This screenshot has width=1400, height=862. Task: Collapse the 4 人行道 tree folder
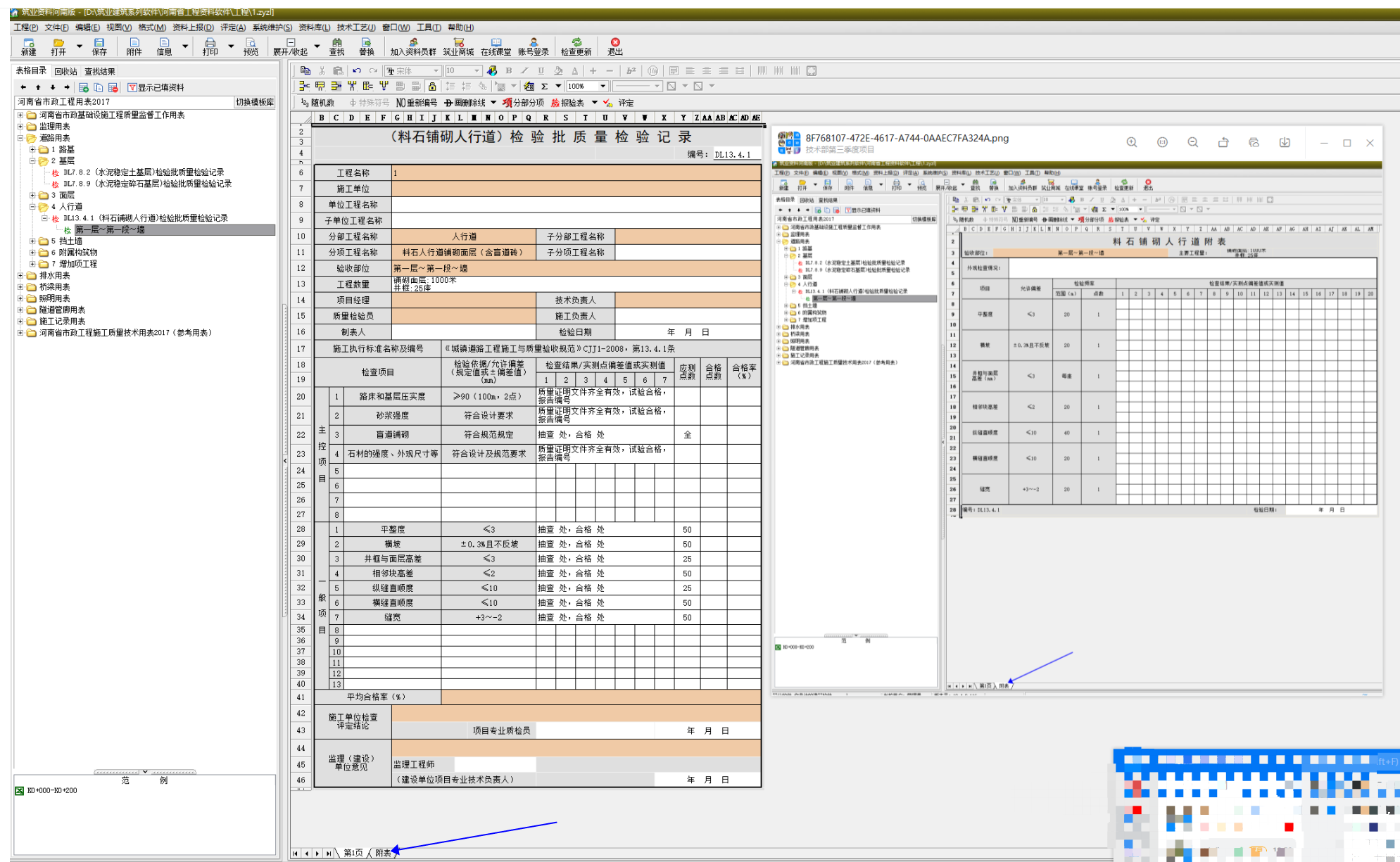(32, 207)
